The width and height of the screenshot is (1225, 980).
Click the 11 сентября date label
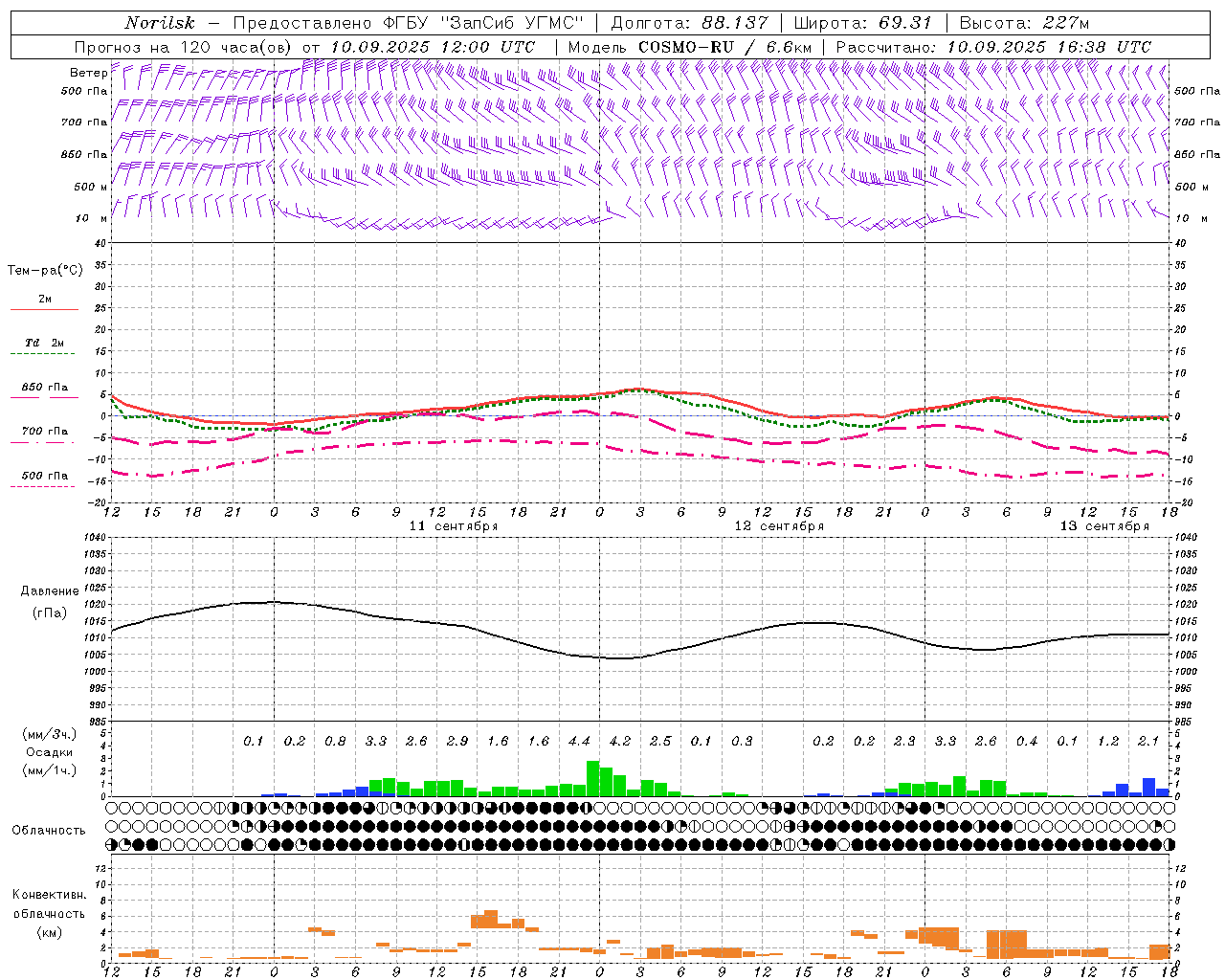pos(454,526)
